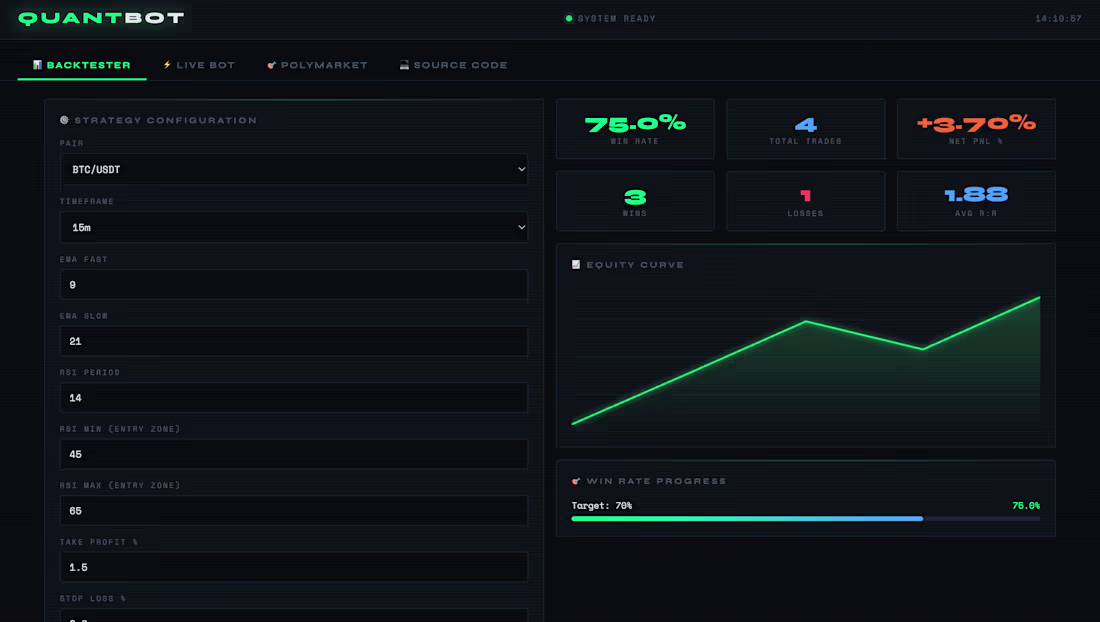The width and height of the screenshot is (1100, 622).
Task: Click the Win Rate Progress target icon
Action: click(576, 481)
